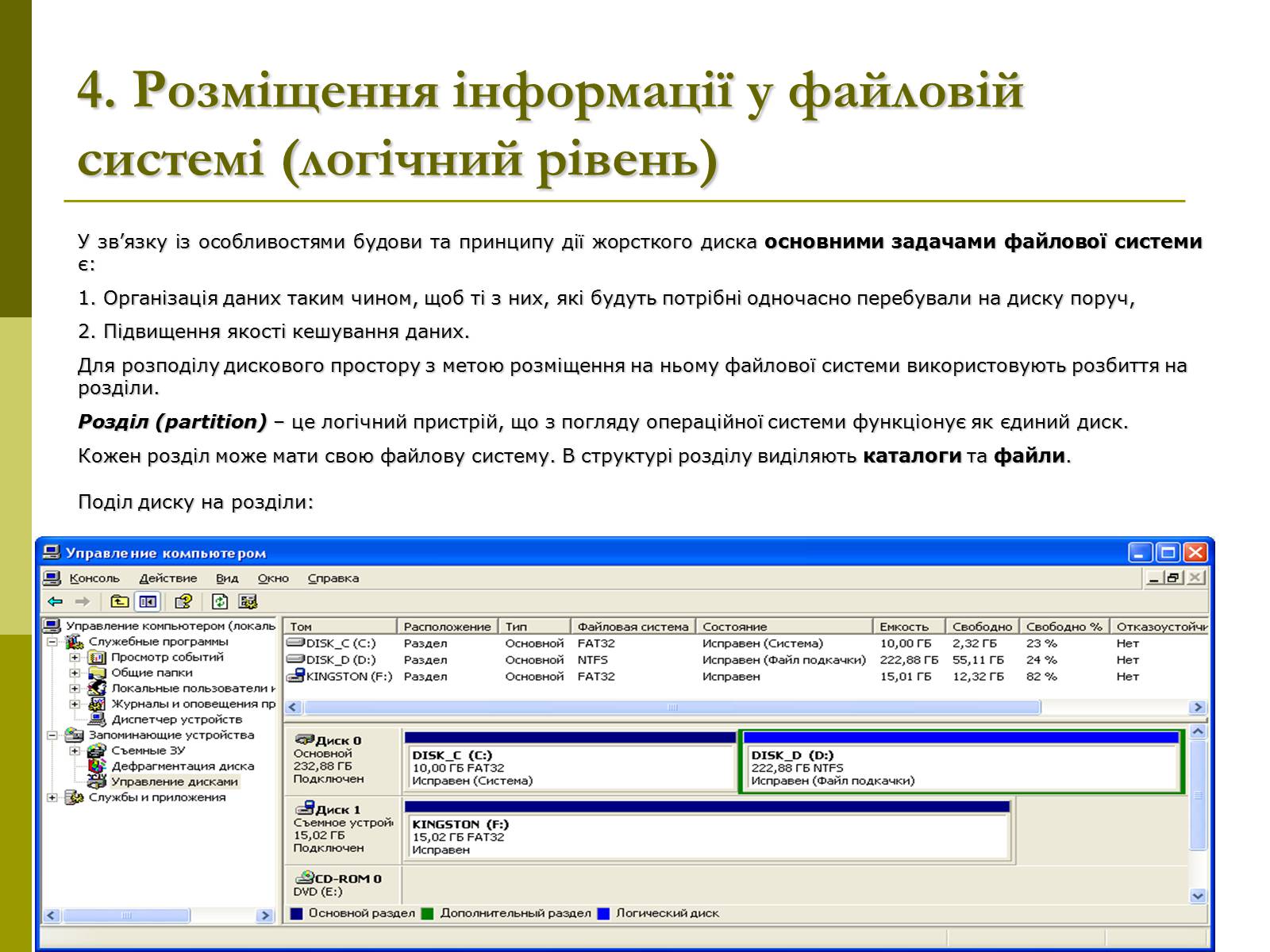
Task: Click the Исправен (Файл подкачки) status cell in list
Action: 783,660
